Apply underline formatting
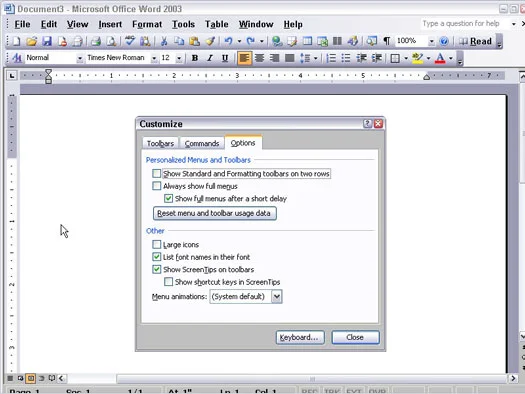This screenshot has width=525, height=394. pos(225,58)
